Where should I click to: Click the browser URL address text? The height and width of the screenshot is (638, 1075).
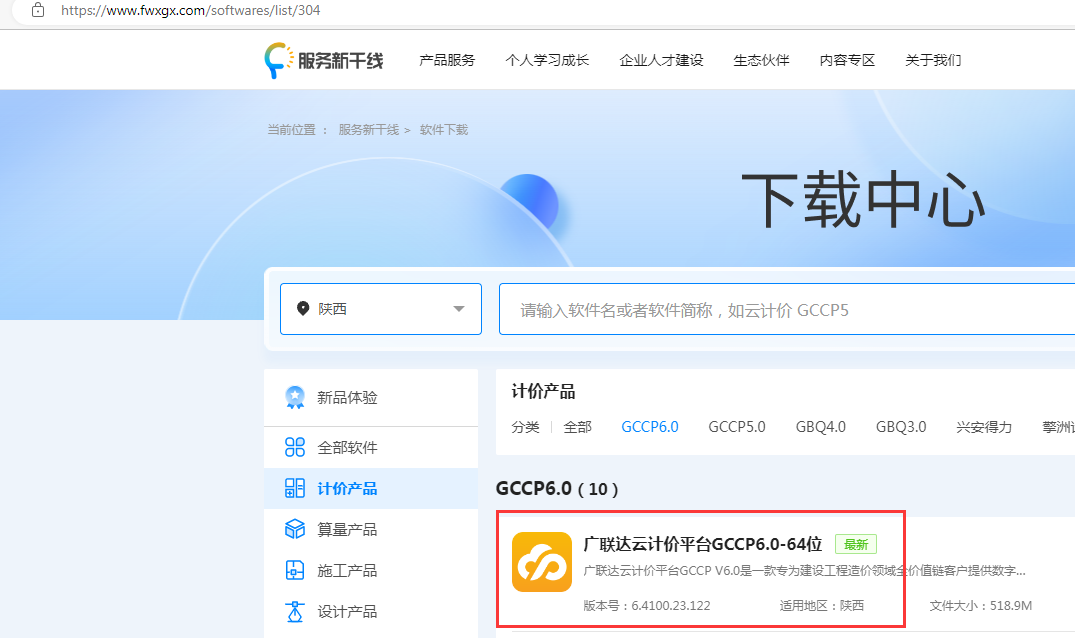click(x=191, y=10)
